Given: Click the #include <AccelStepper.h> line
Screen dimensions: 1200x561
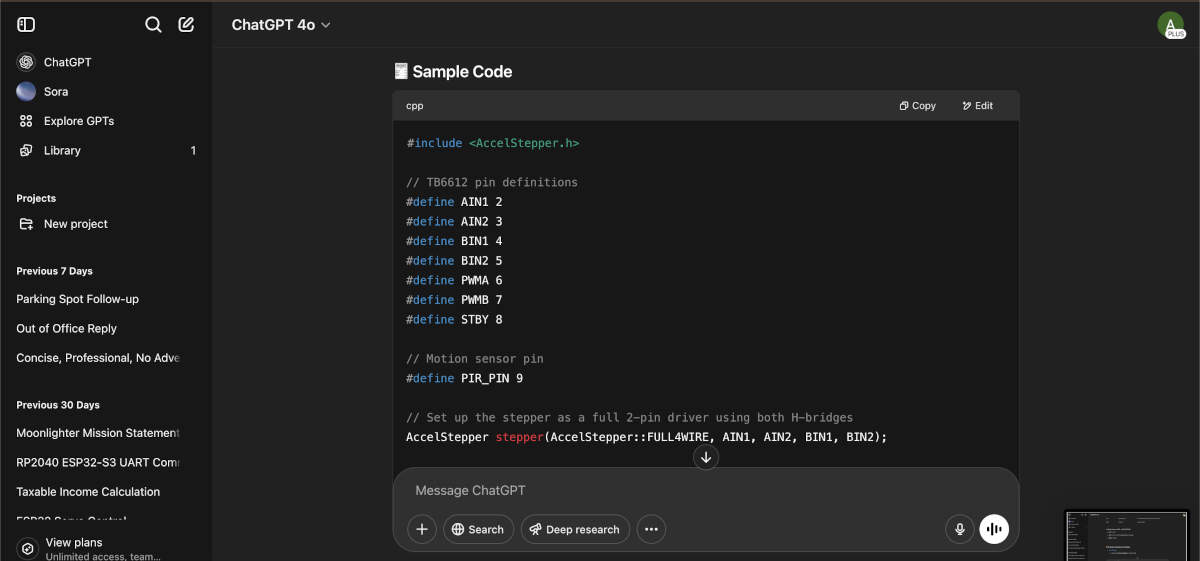Looking at the screenshot, I should 492,143.
